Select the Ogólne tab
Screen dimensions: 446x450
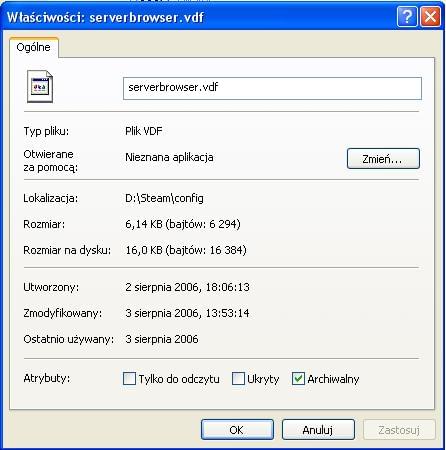[x=33, y=47]
